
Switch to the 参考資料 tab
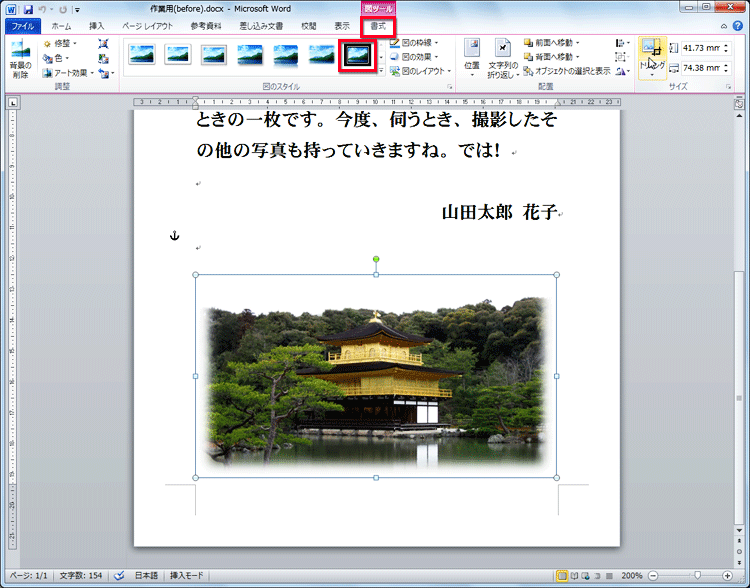(206, 26)
